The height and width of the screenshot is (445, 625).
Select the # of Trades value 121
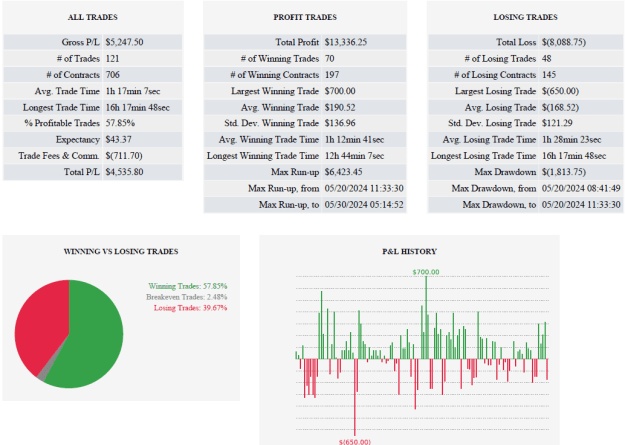point(112,59)
